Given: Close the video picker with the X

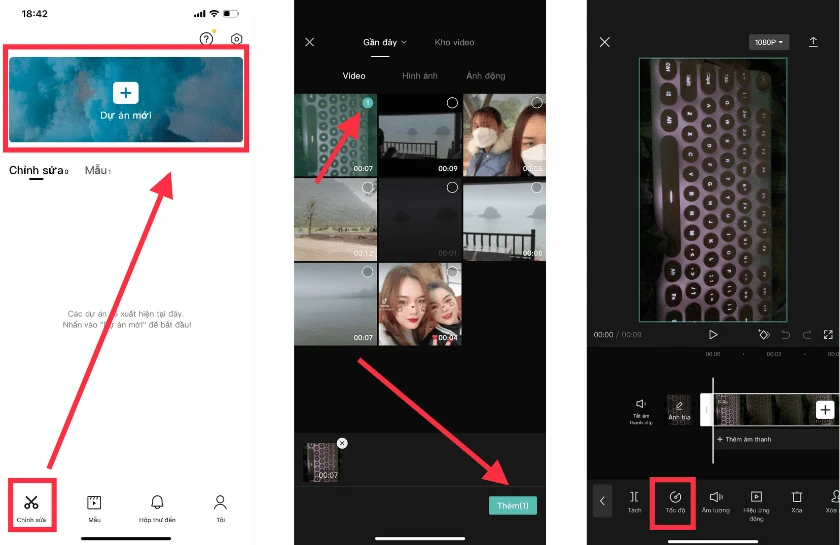Looking at the screenshot, I should coord(310,42).
